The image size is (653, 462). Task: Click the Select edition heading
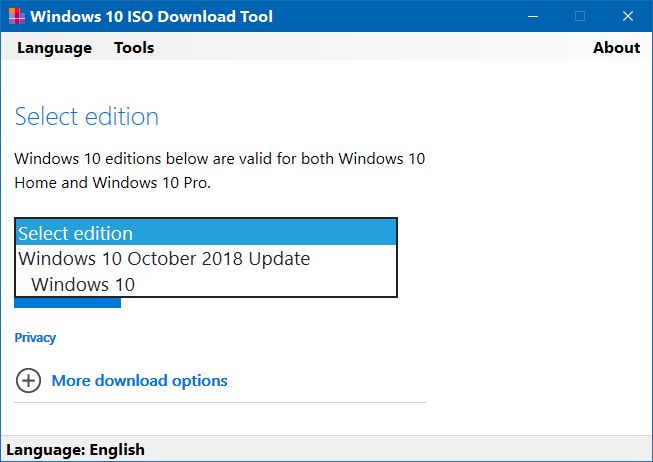click(87, 116)
